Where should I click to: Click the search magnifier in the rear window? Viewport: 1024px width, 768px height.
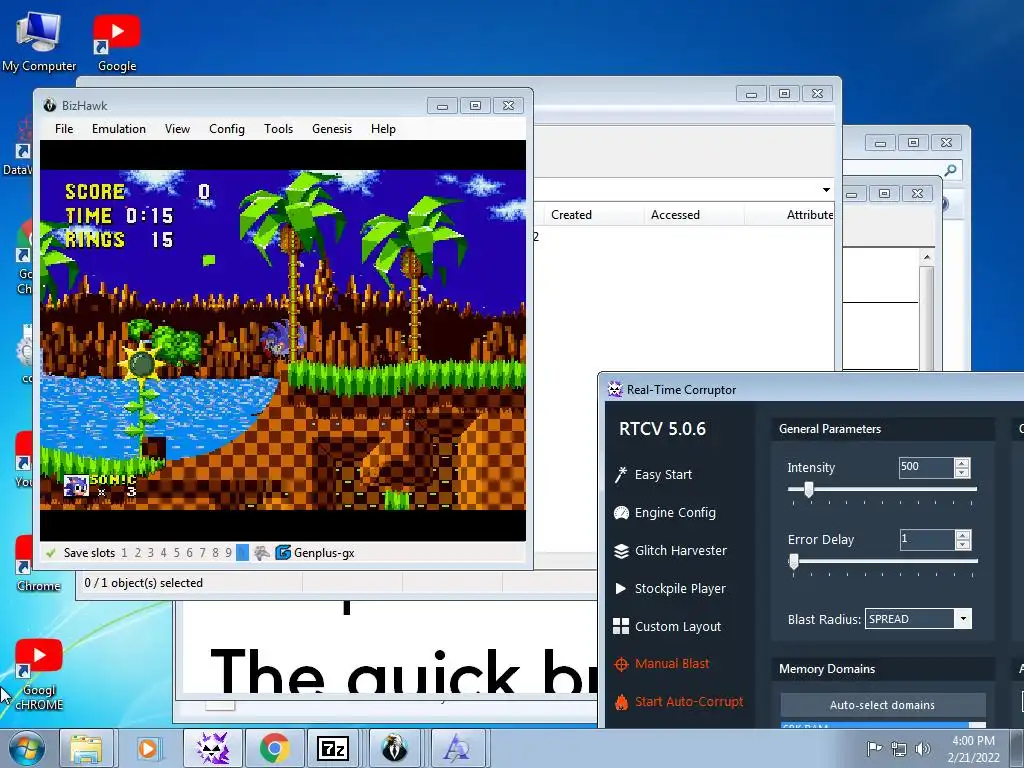pos(951,170)
